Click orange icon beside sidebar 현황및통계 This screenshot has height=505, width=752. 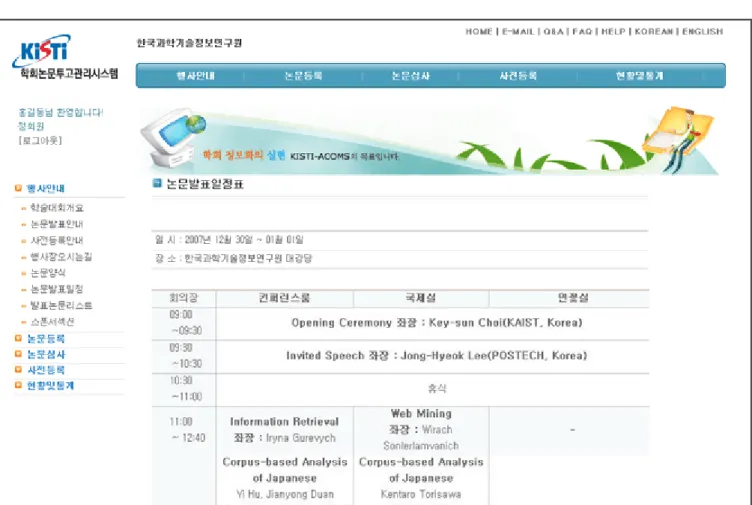pos(18,385)
